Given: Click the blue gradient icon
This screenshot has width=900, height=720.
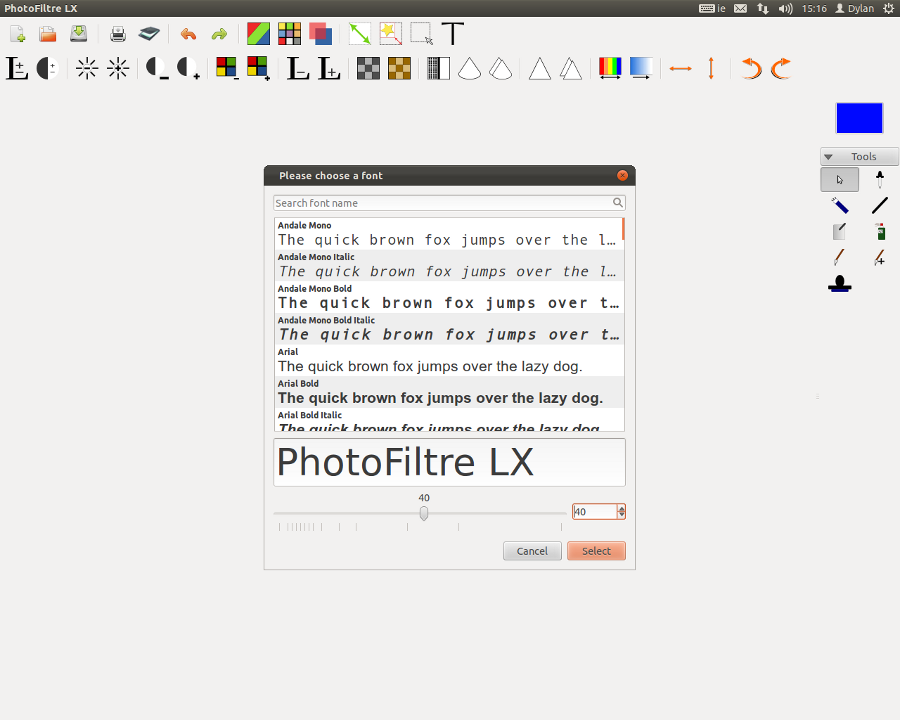Looking at the screenshot, I should tap(641, 68).
